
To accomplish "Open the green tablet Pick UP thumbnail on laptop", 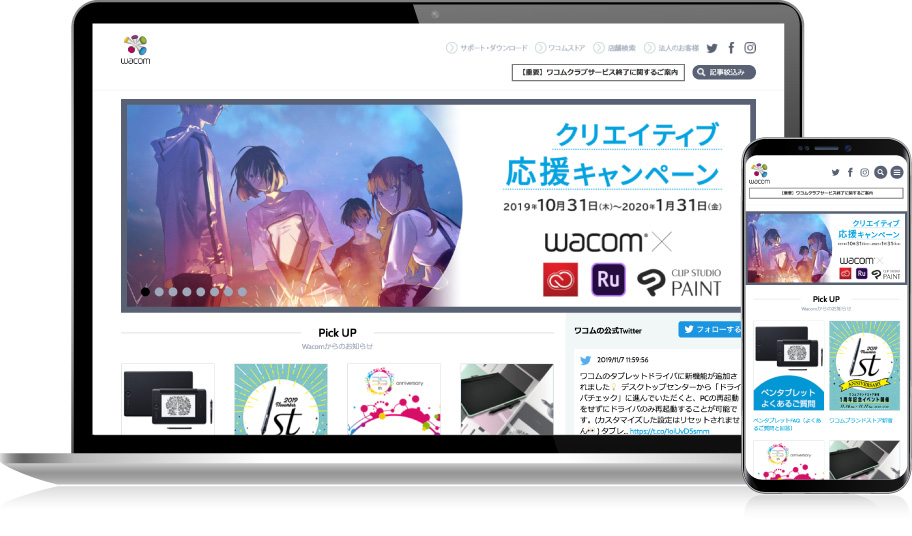I will pyautogui.click(x=507, y=399).
